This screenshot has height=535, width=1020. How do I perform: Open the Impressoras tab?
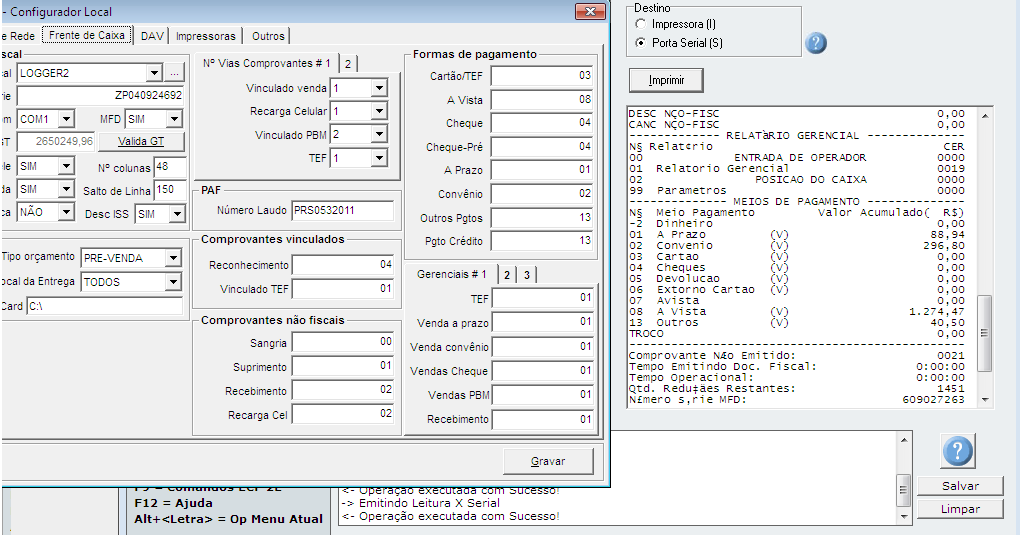(x=206, y=35)
